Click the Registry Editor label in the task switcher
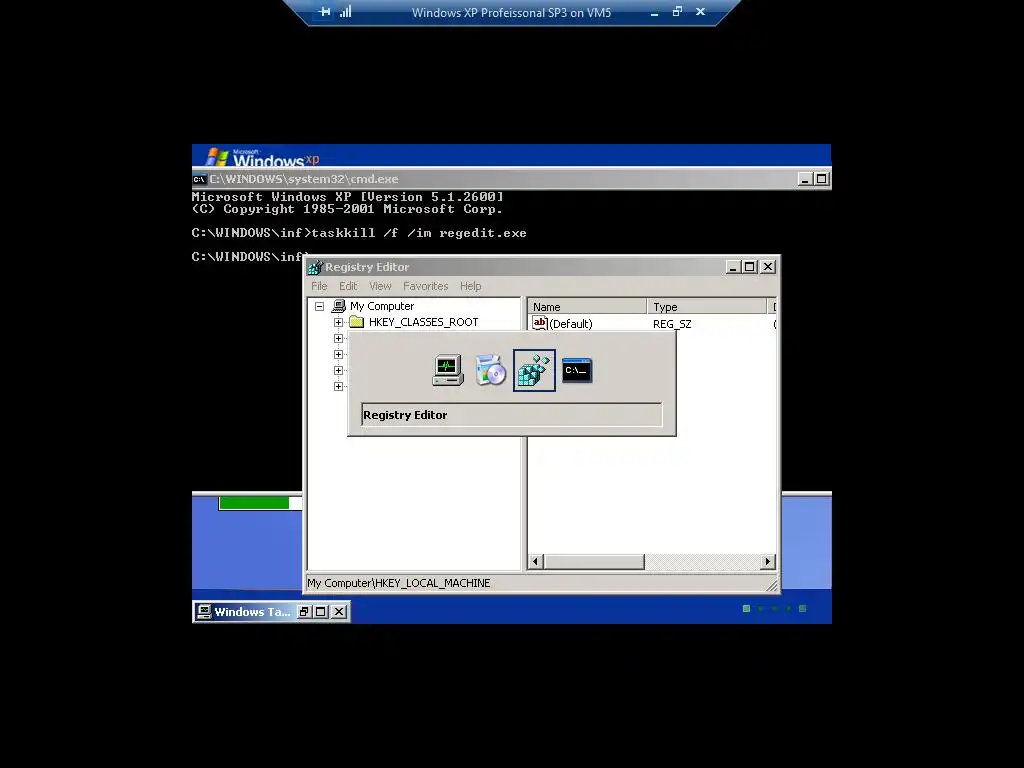This screenshot has width=1024, height=768. [x=405, y=415]
